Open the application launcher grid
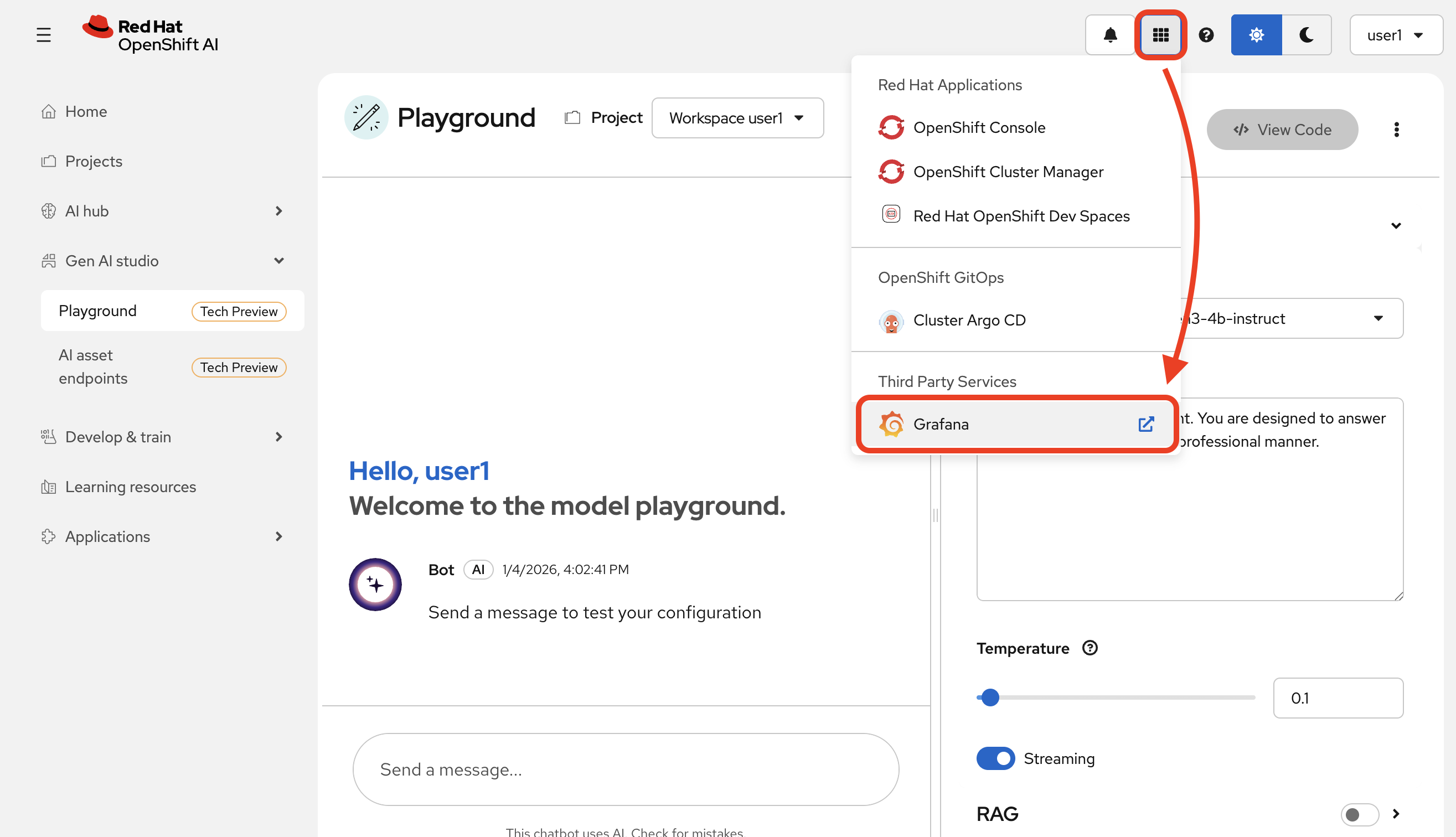Viewport: 1456px width, 837px height. point(1160,35)
